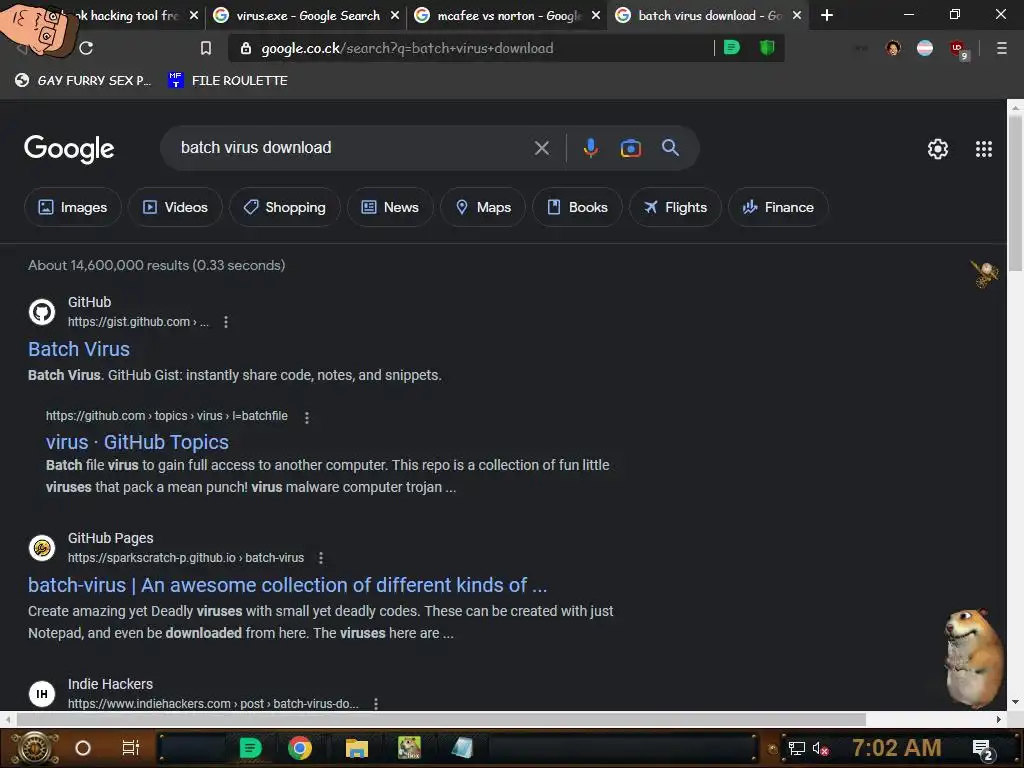Click the hamster desktop pet

pyautogui.click(x=974, y=657)
